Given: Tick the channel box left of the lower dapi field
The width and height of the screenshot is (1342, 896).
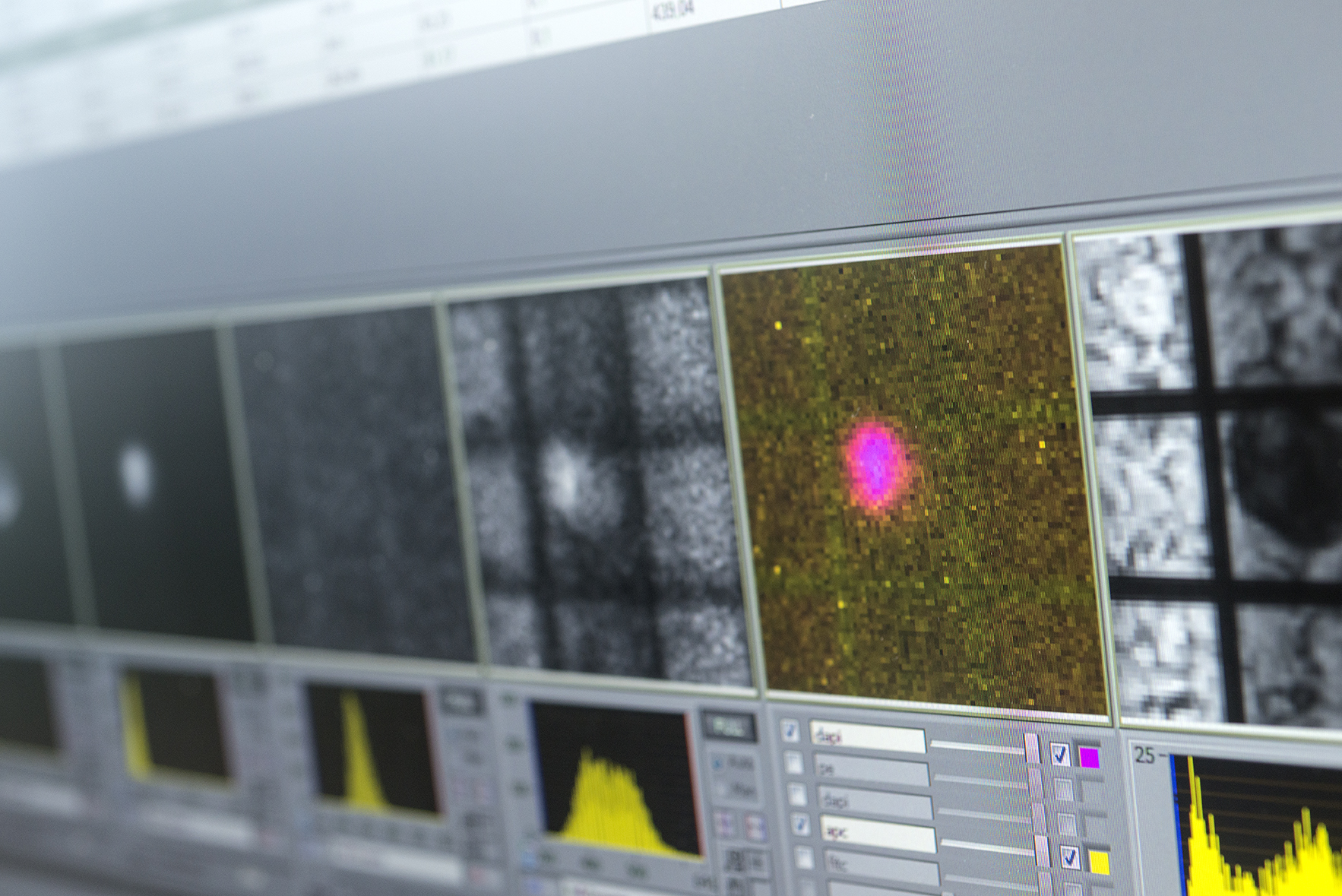Looking at the screenshot, I should [797, 795].
